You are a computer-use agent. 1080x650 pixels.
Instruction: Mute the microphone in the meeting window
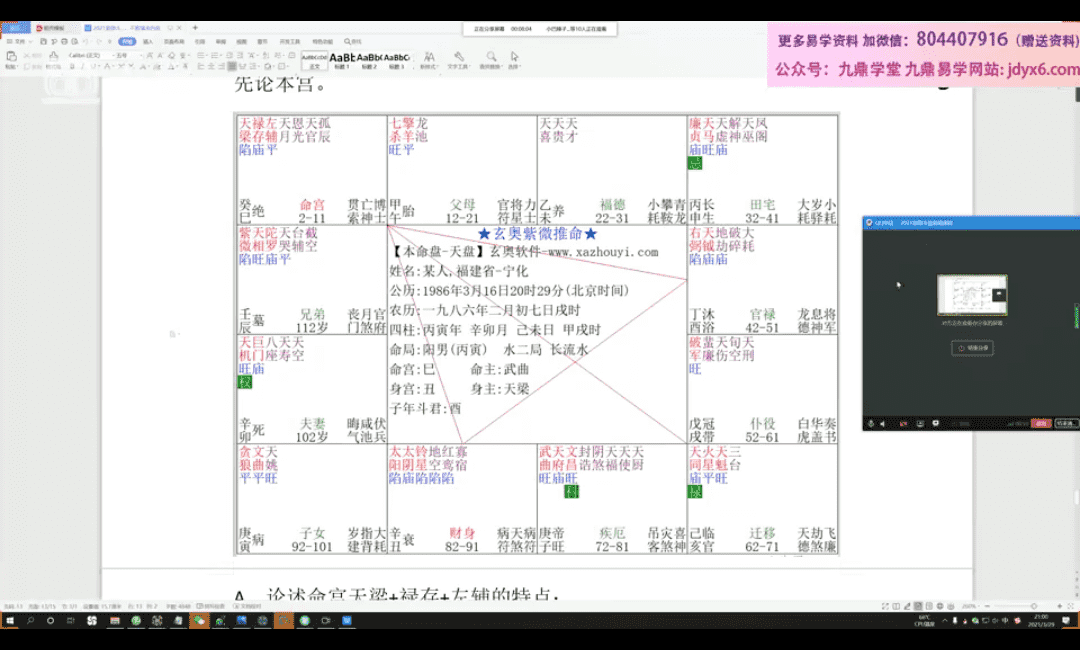pyautogui.click(x=871, y=423)
